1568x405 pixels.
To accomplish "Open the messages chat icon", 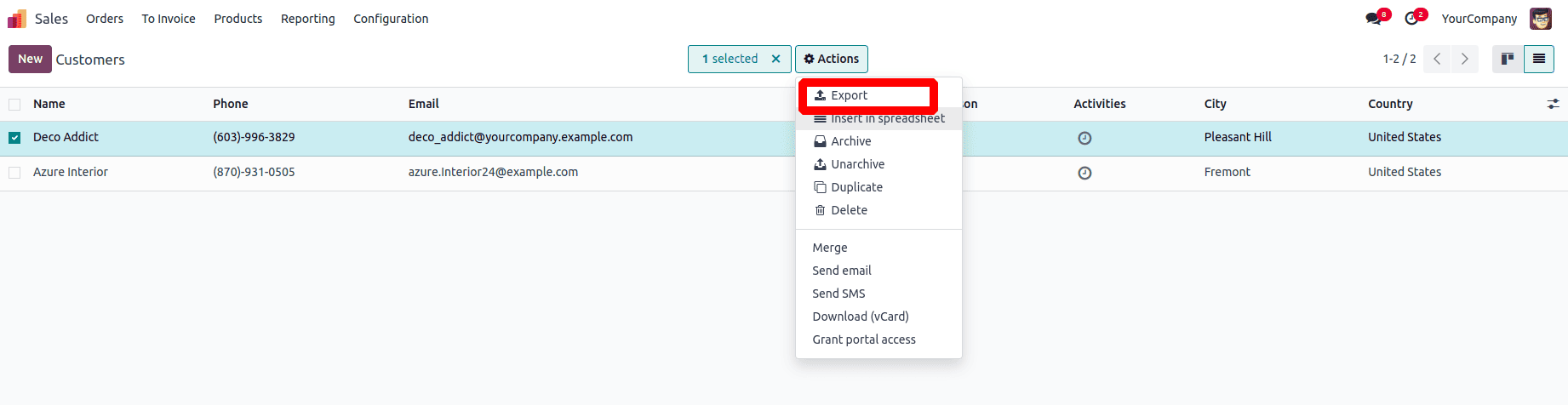I will pyautogui.click(x=1374, y=19).
